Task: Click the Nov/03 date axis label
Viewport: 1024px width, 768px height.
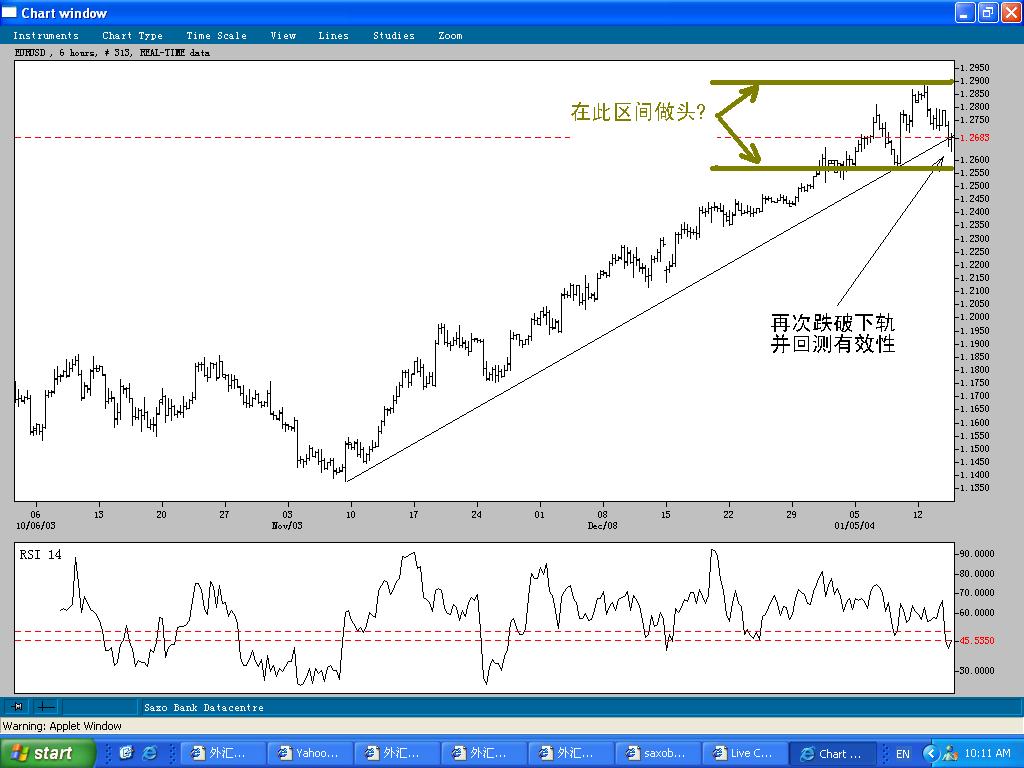Action: [287, 525]
